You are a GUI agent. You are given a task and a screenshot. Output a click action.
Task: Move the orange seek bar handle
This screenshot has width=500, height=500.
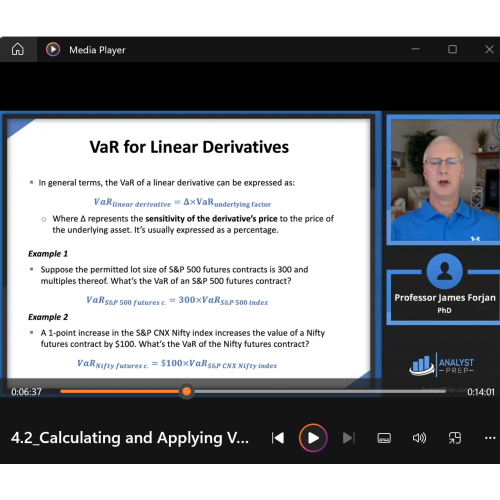(187, 391)
